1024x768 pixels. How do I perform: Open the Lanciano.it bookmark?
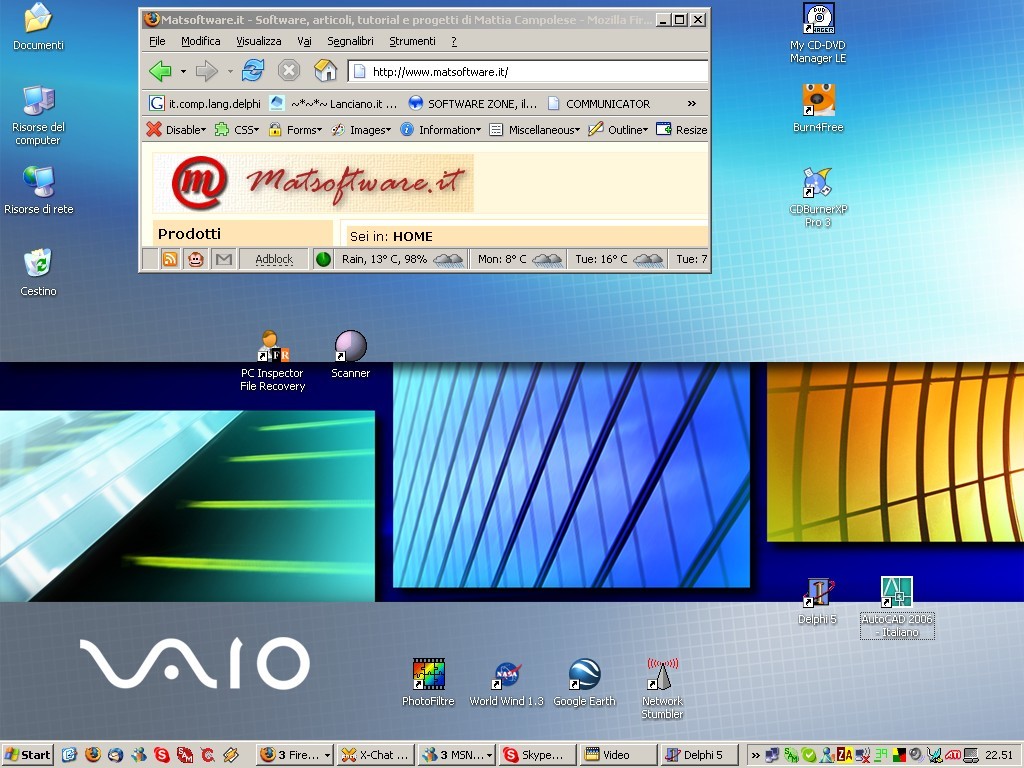tap(334, 103)
